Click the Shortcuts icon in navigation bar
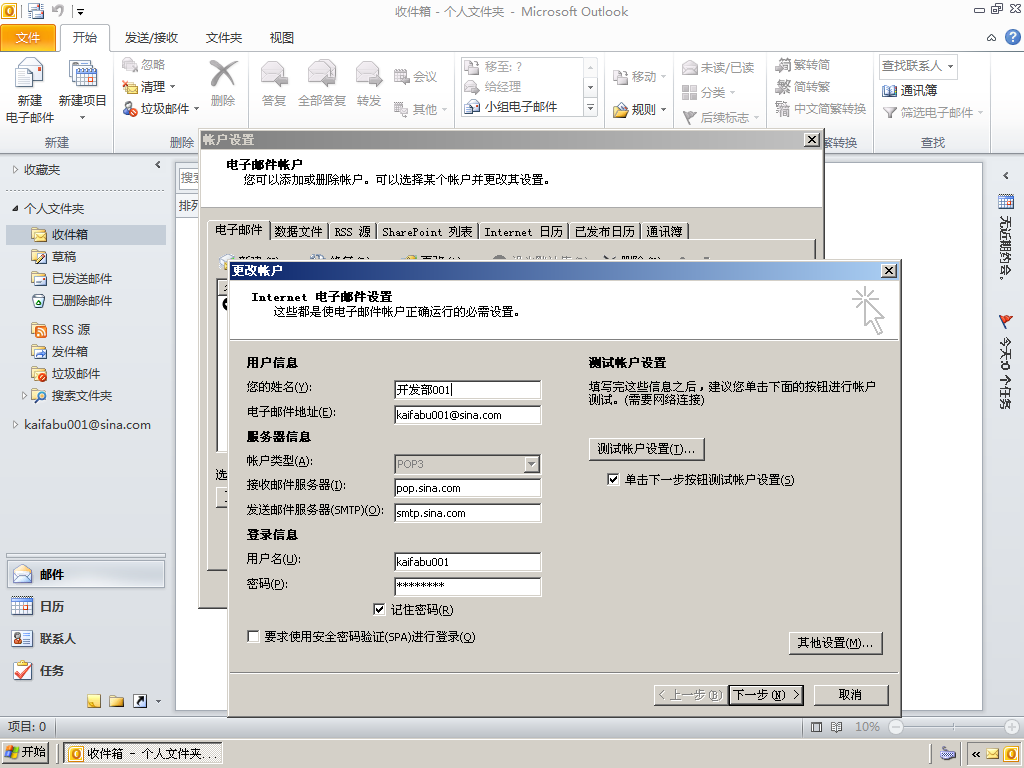The height and width of the screenshot is (768, 1024). pos(140,701)
